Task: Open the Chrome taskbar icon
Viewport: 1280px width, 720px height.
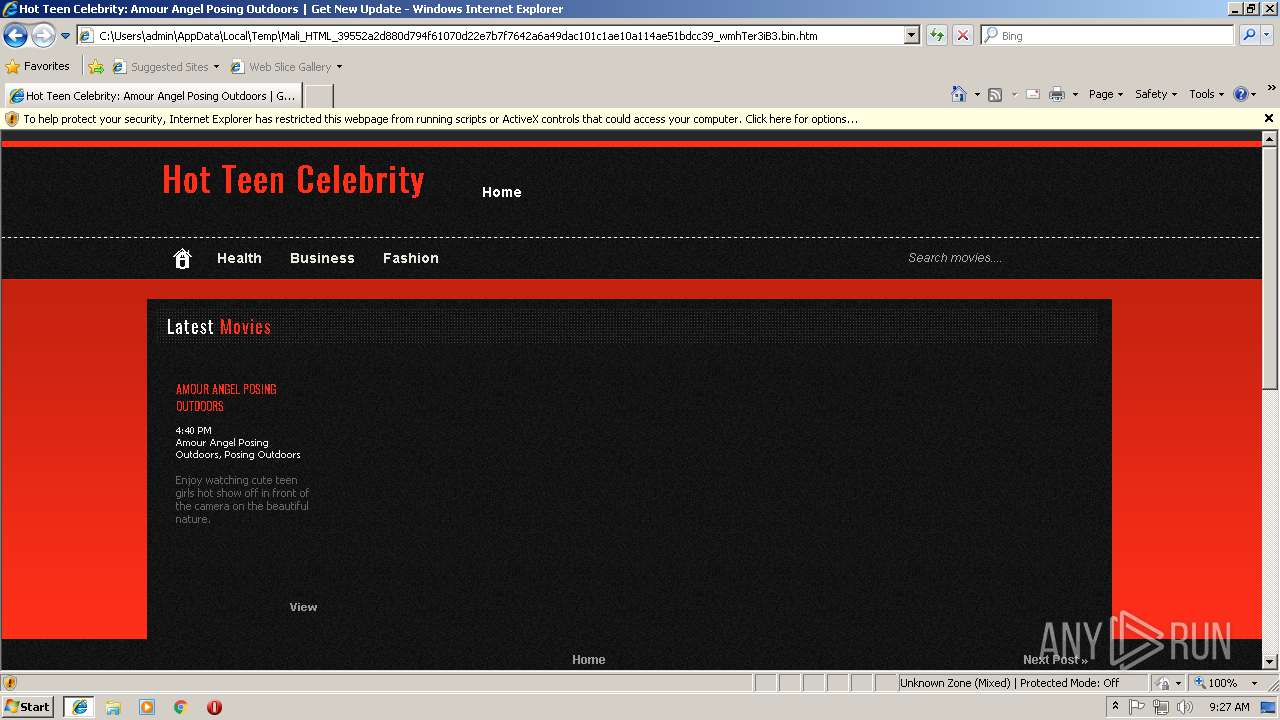Action: [181, 707]
